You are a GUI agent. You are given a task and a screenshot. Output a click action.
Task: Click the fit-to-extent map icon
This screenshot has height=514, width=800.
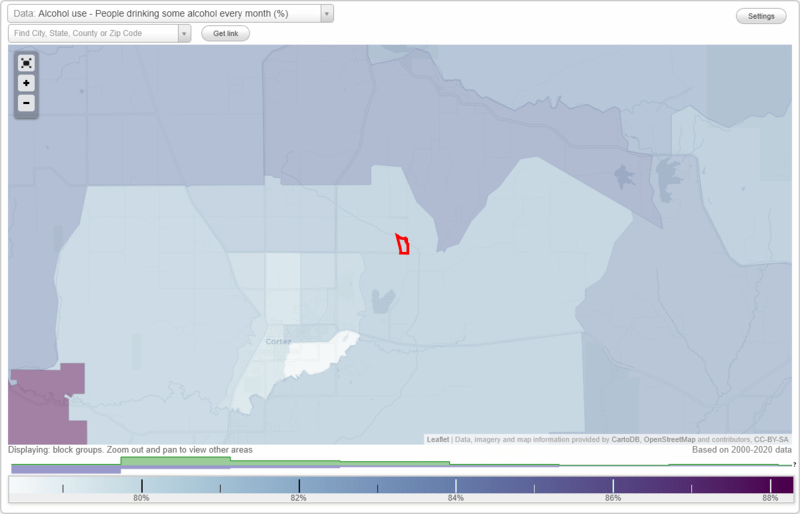coord(27,63)
